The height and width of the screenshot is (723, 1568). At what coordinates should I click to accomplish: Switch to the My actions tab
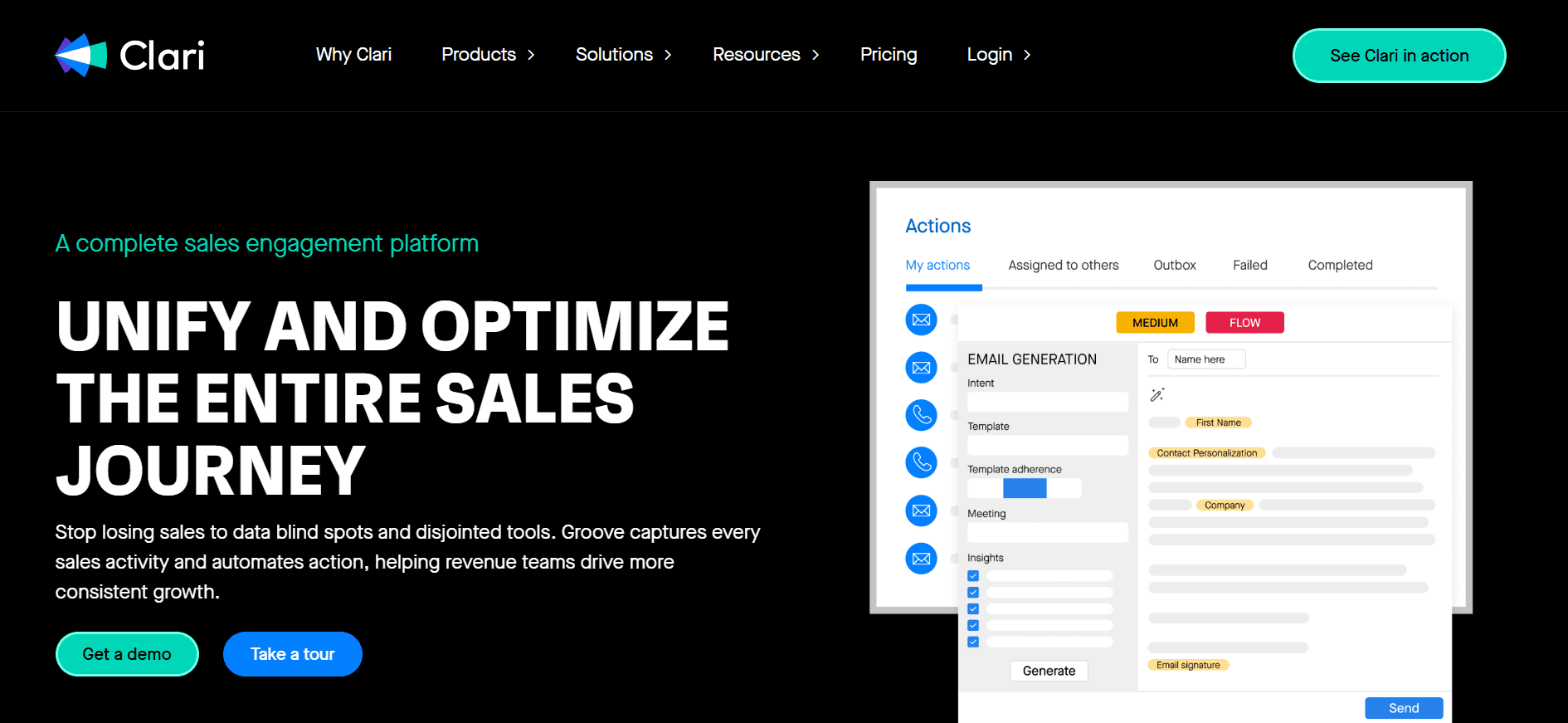tap(937, 266)
